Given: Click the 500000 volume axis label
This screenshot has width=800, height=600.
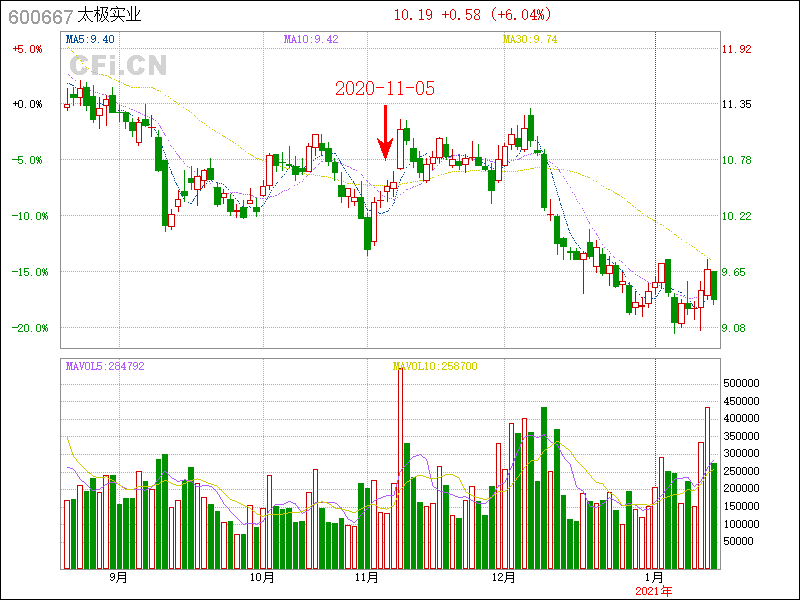Looking at the screenshot, I should [x=746, y=383].
